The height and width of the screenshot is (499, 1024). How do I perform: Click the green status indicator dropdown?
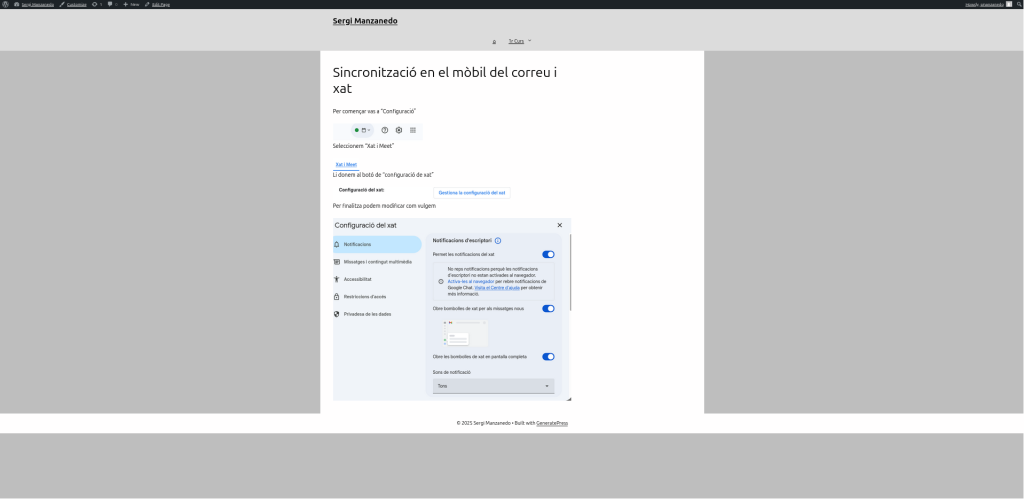[362, 130]
